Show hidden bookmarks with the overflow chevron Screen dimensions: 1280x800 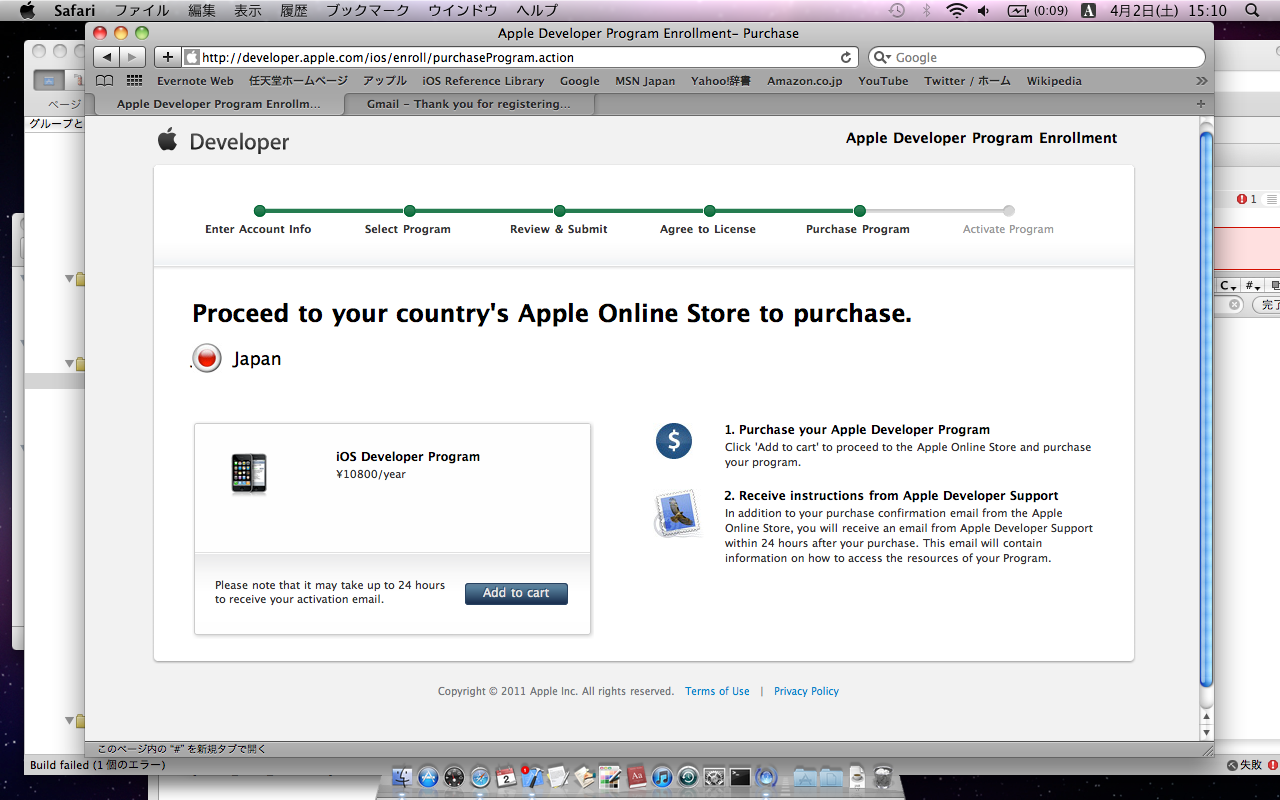(x=1201, y=81)
